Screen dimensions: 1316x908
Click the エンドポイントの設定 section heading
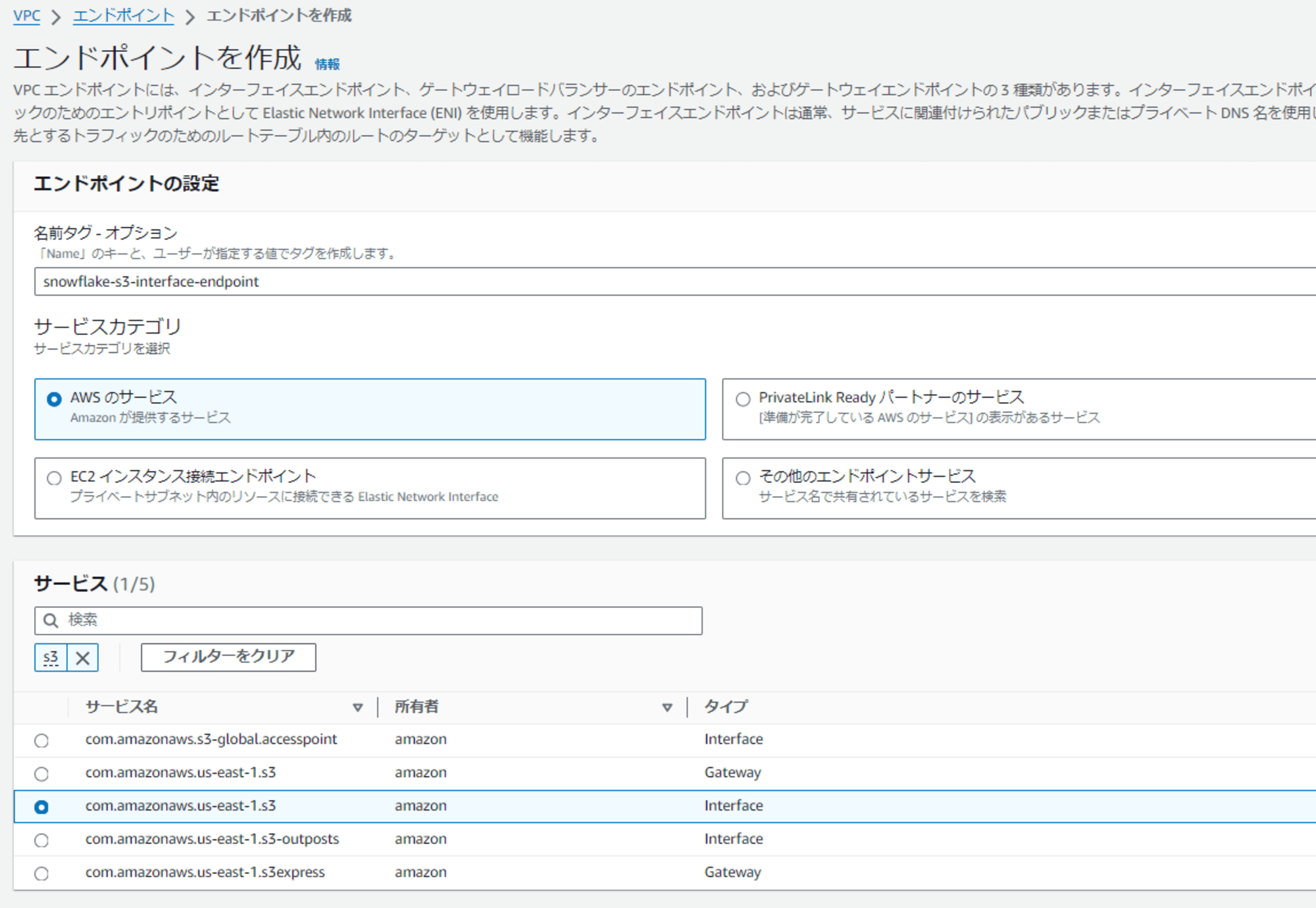pyautogui.click(x=126, y=184)
